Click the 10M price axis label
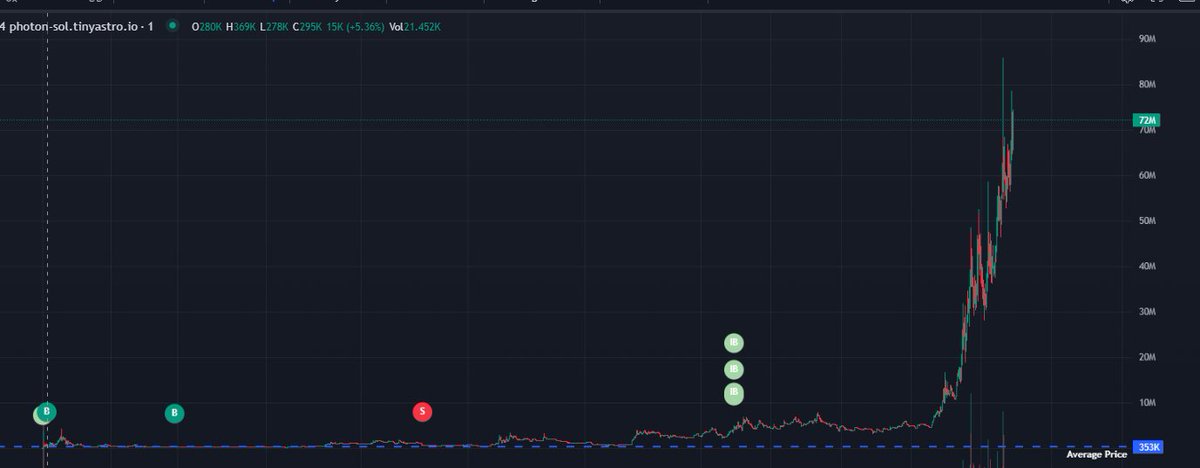Screen dimensions: 1200x468 point(1147,403)
